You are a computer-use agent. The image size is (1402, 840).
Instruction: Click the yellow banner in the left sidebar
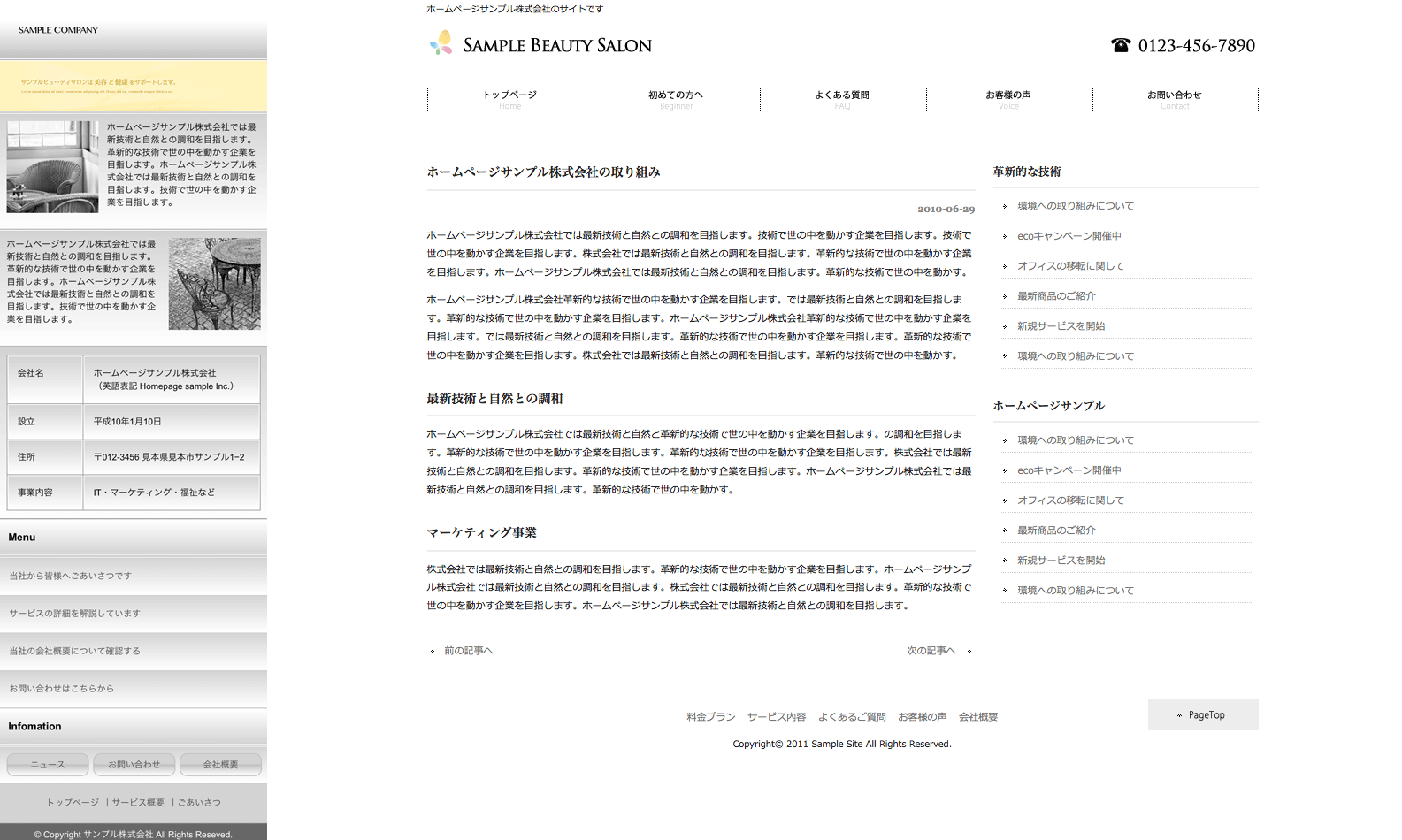(x=134, y=86)
